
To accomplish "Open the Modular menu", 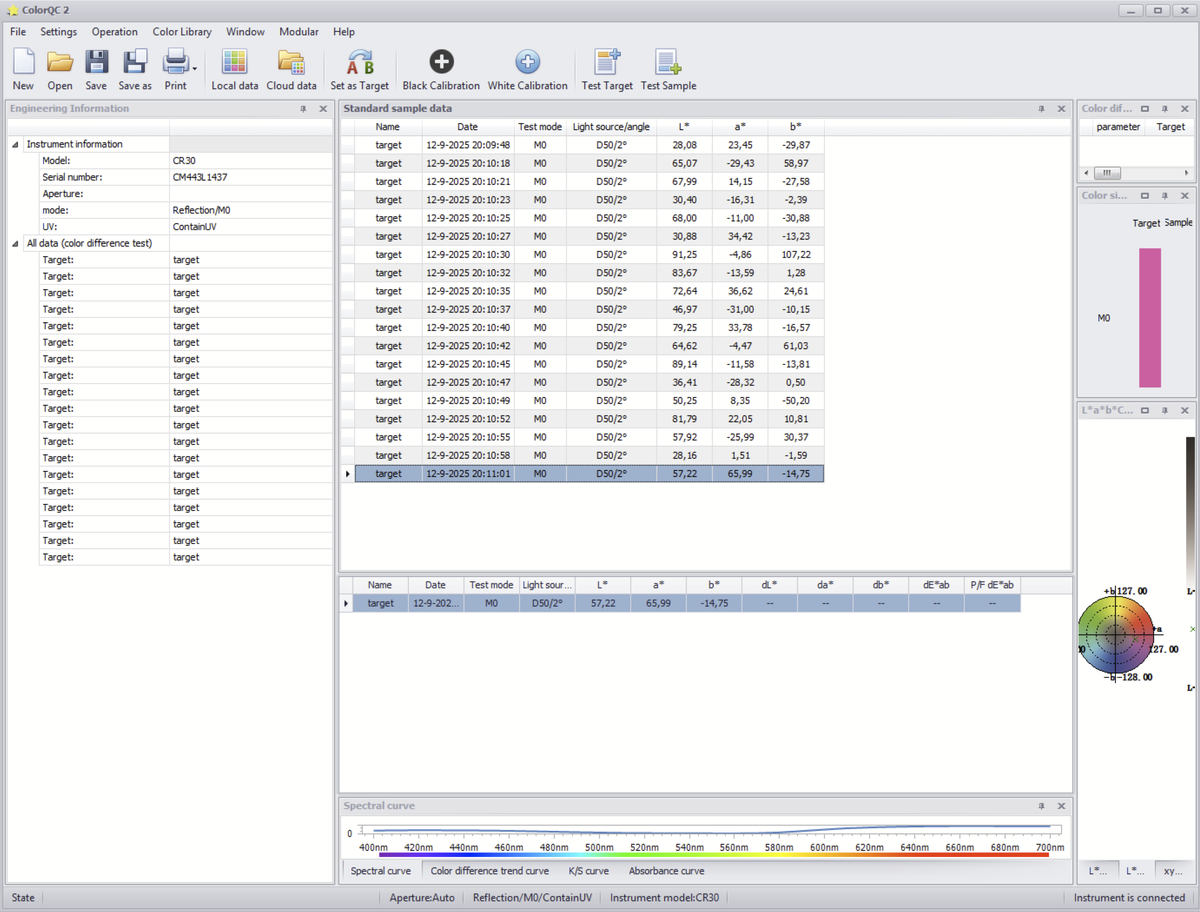I will click(x=299, y=32).
